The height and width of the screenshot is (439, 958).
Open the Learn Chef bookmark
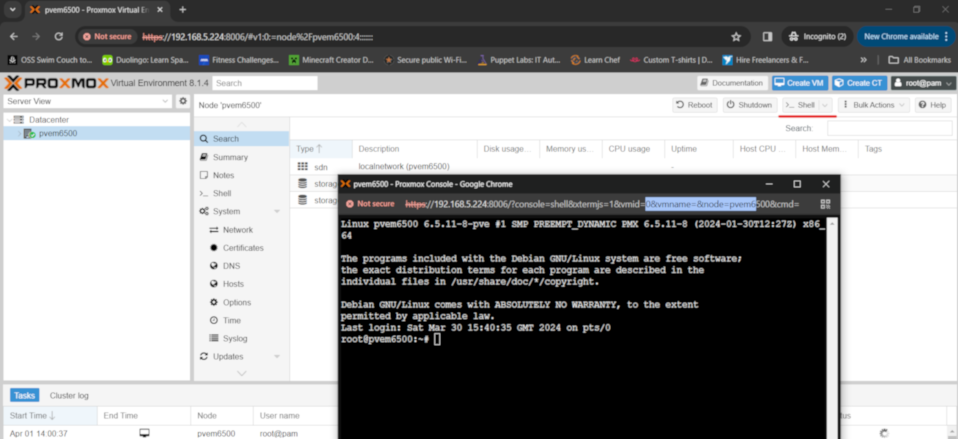tap(595, 60)
